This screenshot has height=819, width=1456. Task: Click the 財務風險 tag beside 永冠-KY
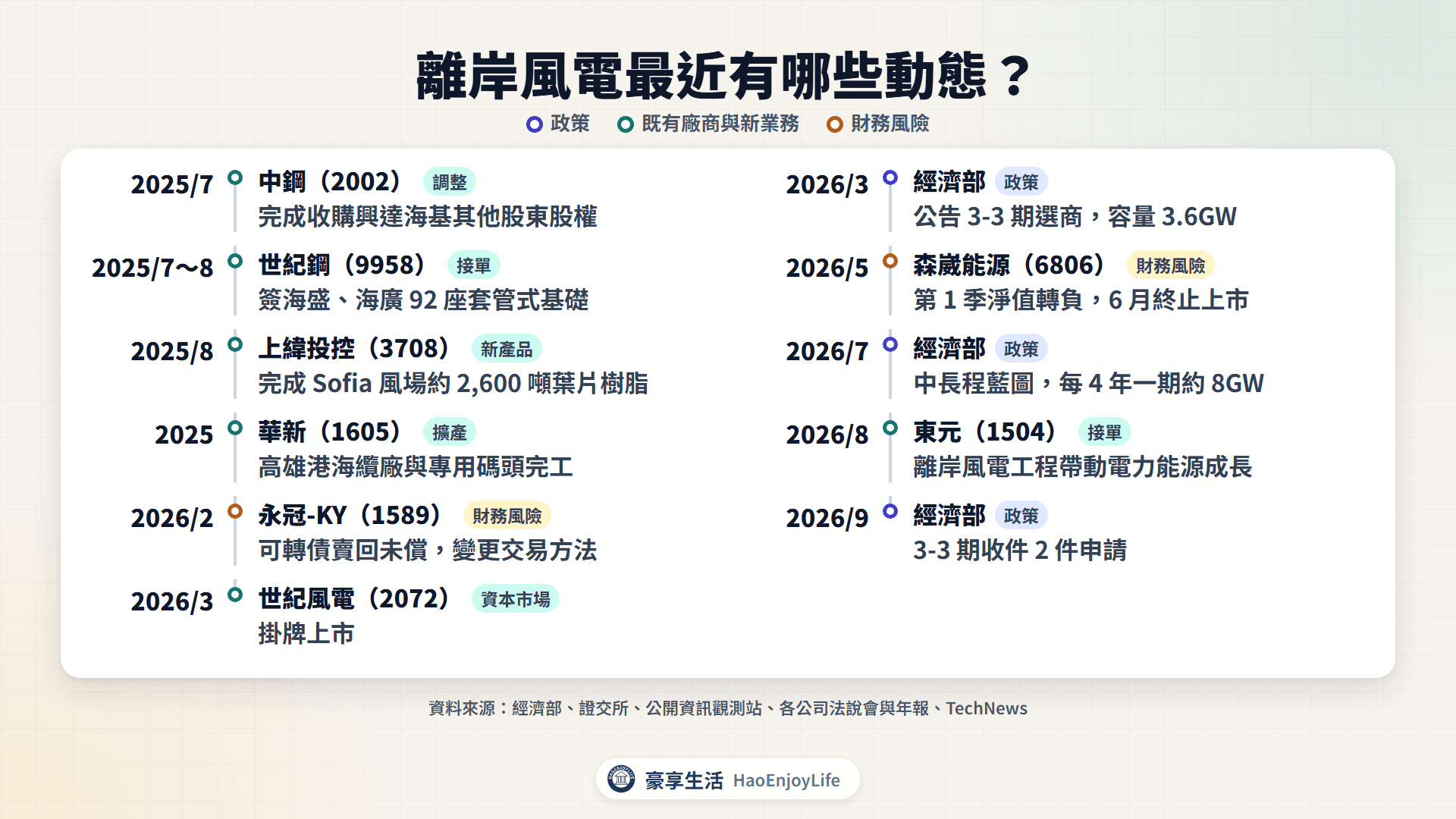[507, 516]
